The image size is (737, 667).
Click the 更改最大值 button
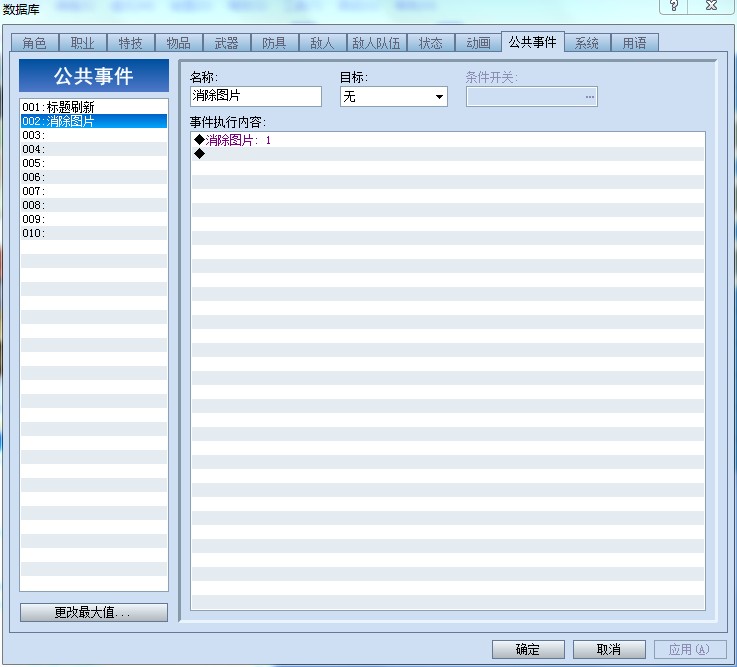(94, 612)
